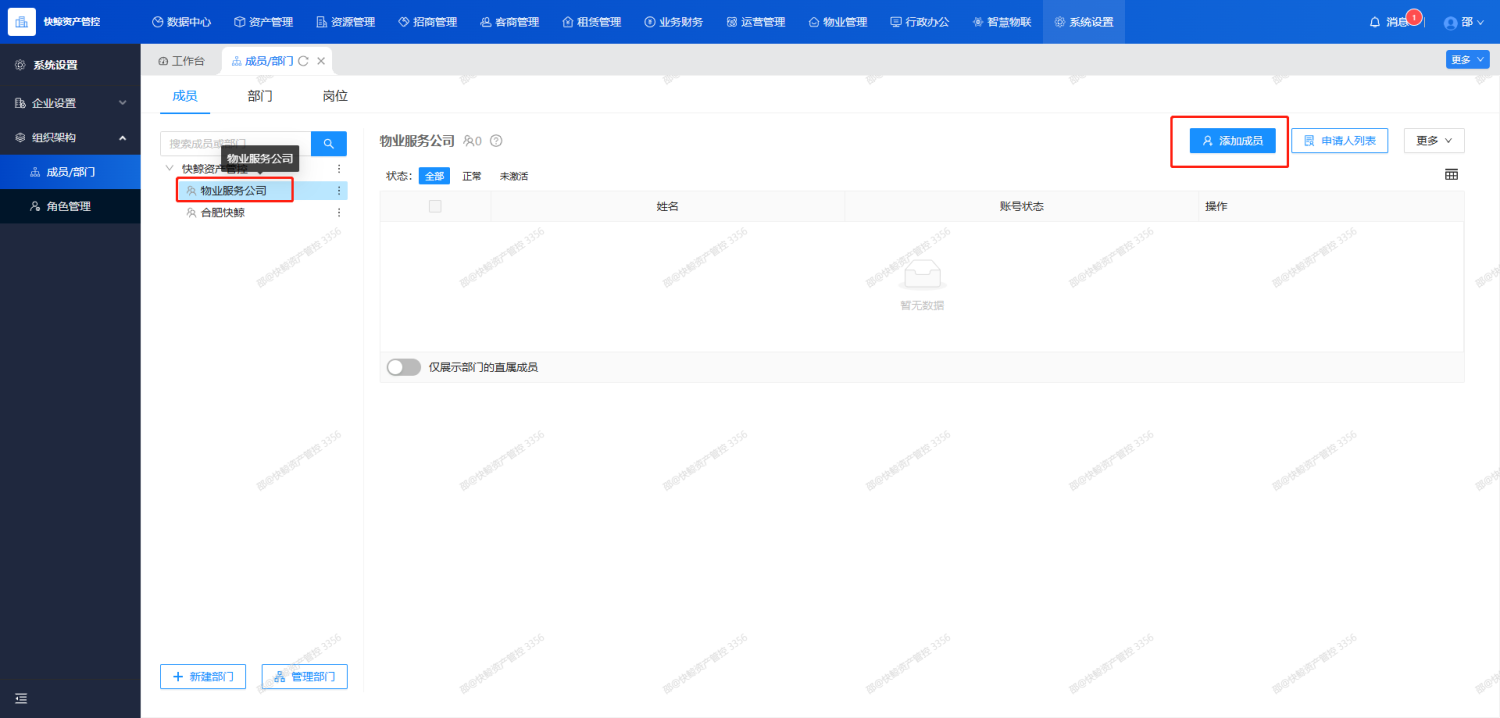Click the refresh icon on 成员/部门 tab
This screenshot has width=1500, height=718.
pos(303,61)
